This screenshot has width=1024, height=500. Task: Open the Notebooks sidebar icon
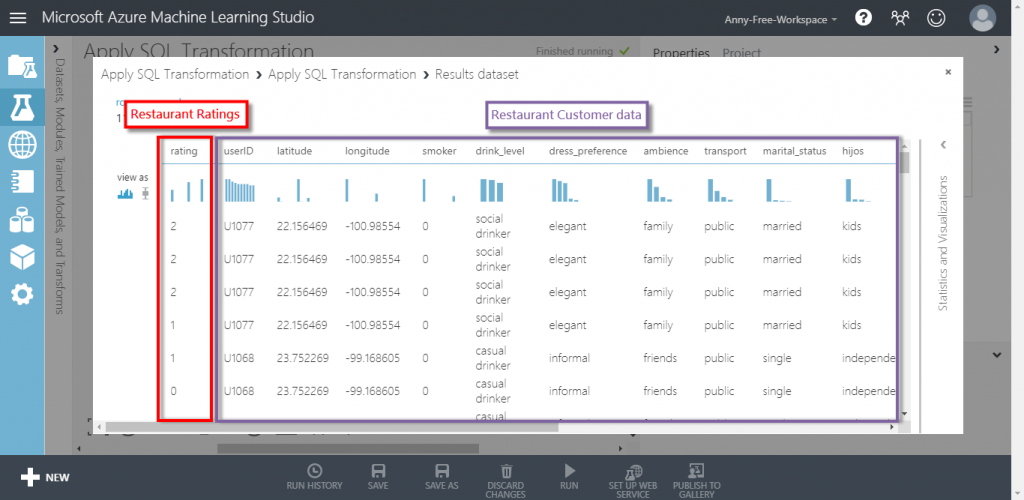22,182
